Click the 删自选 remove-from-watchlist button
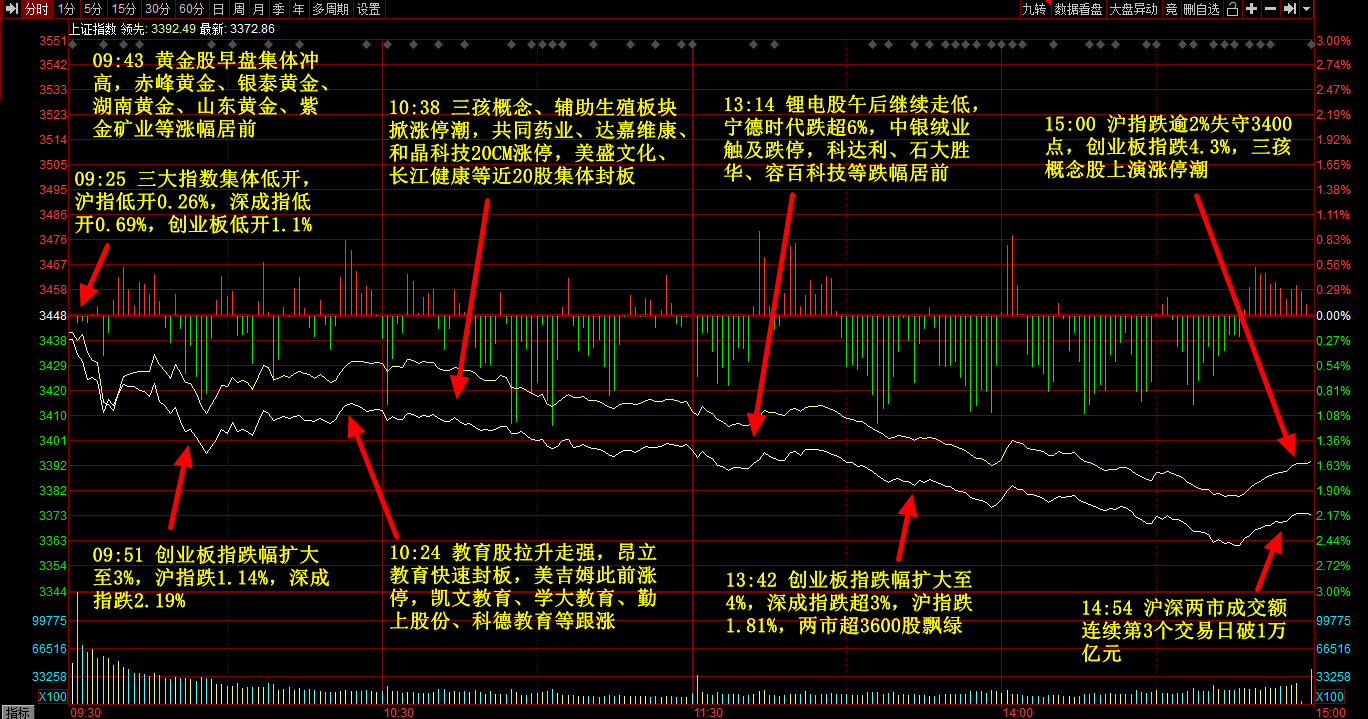Screen dimensions: 1368x719 (1201, 9)
